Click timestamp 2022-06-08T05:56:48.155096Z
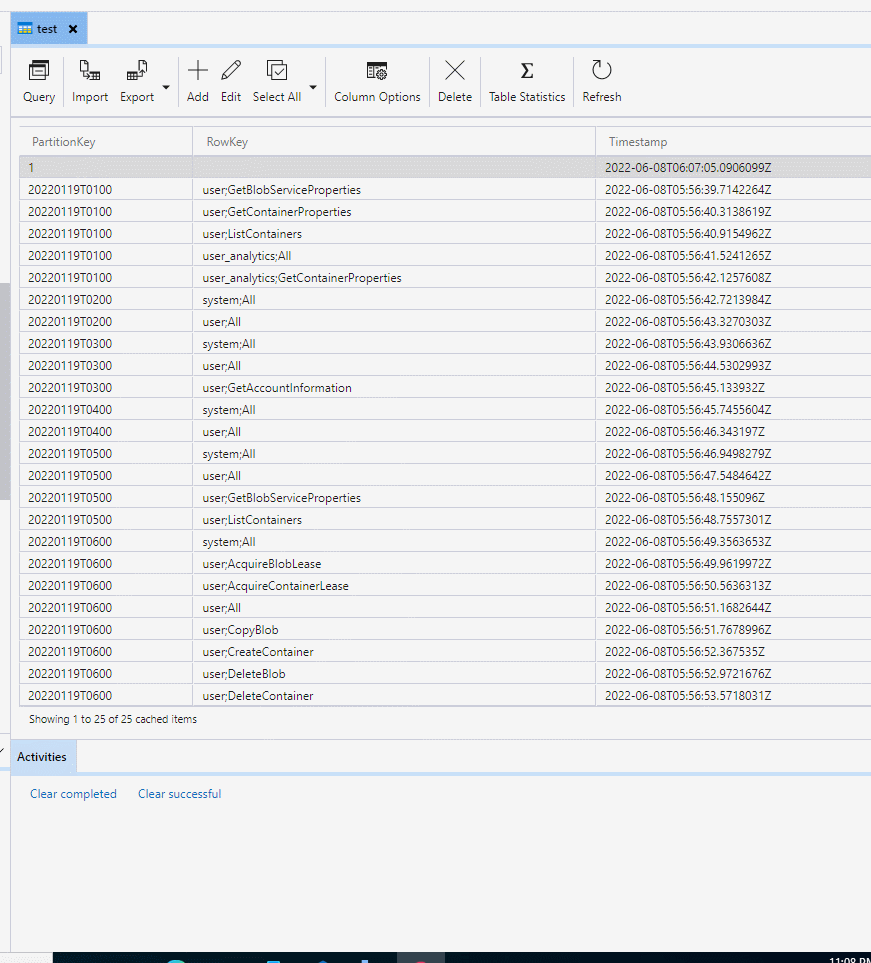This screenshot has height=963, width=871. (685, 498)
